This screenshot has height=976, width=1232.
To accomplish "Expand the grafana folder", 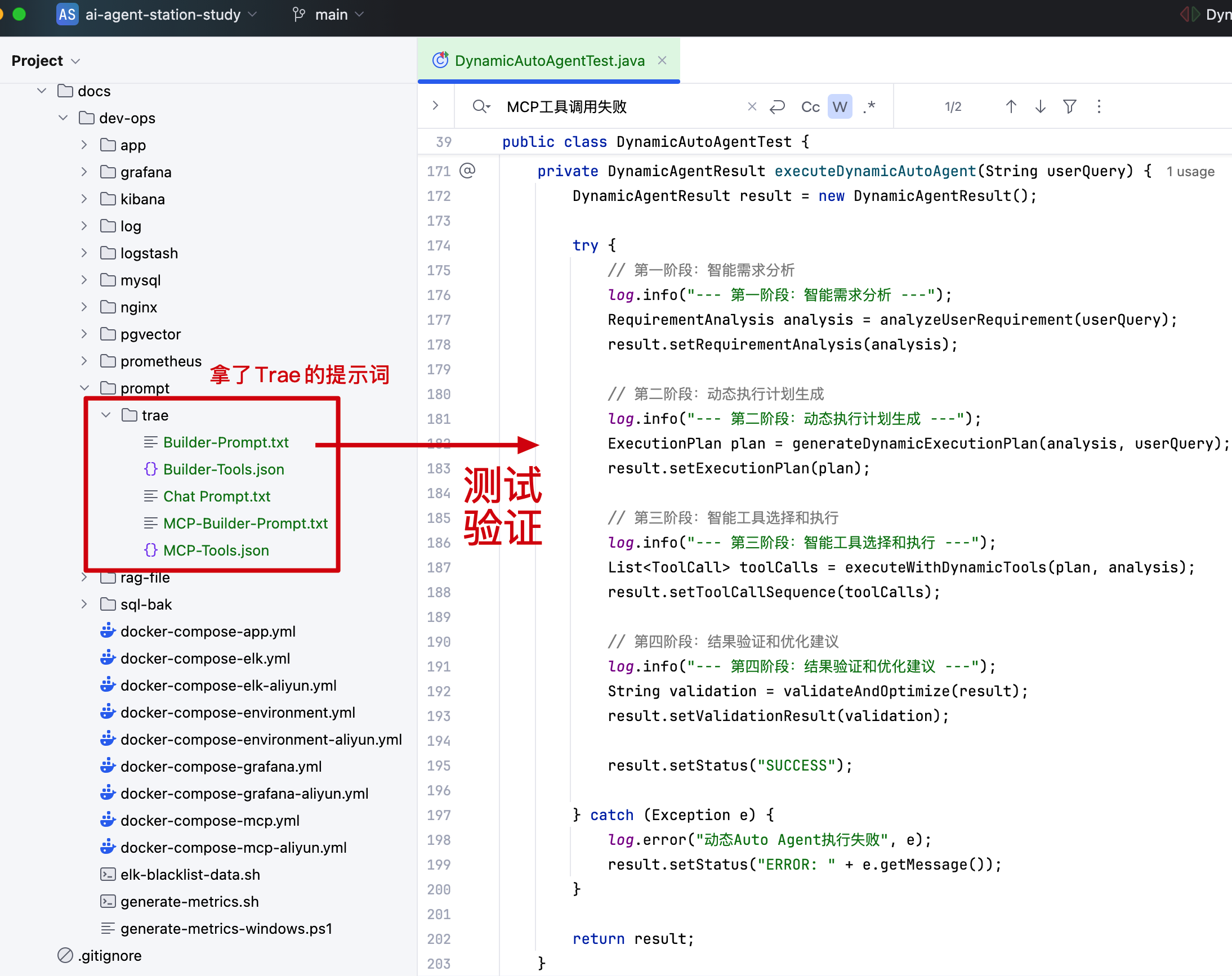I will point(84,172).
